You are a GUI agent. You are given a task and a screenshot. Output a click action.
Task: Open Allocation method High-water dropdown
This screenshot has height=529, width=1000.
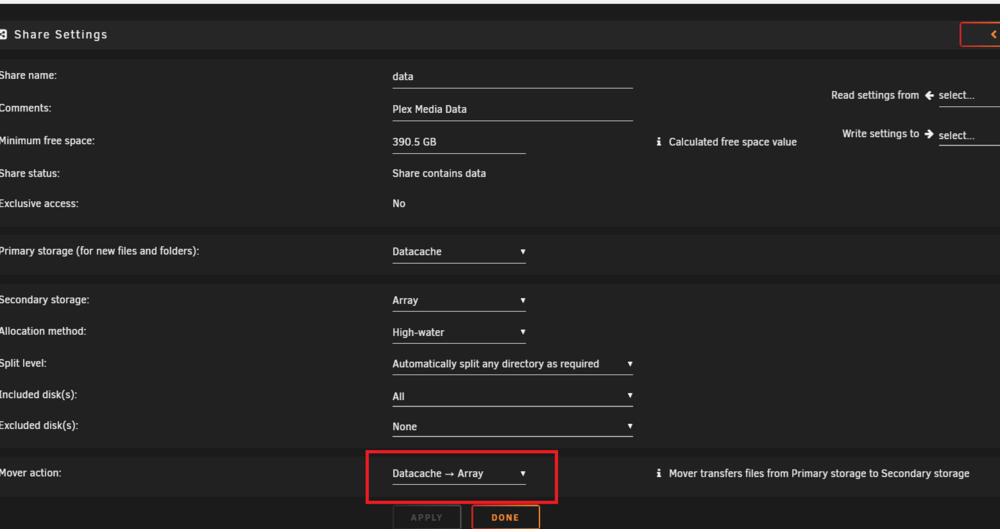pos(459,332)
